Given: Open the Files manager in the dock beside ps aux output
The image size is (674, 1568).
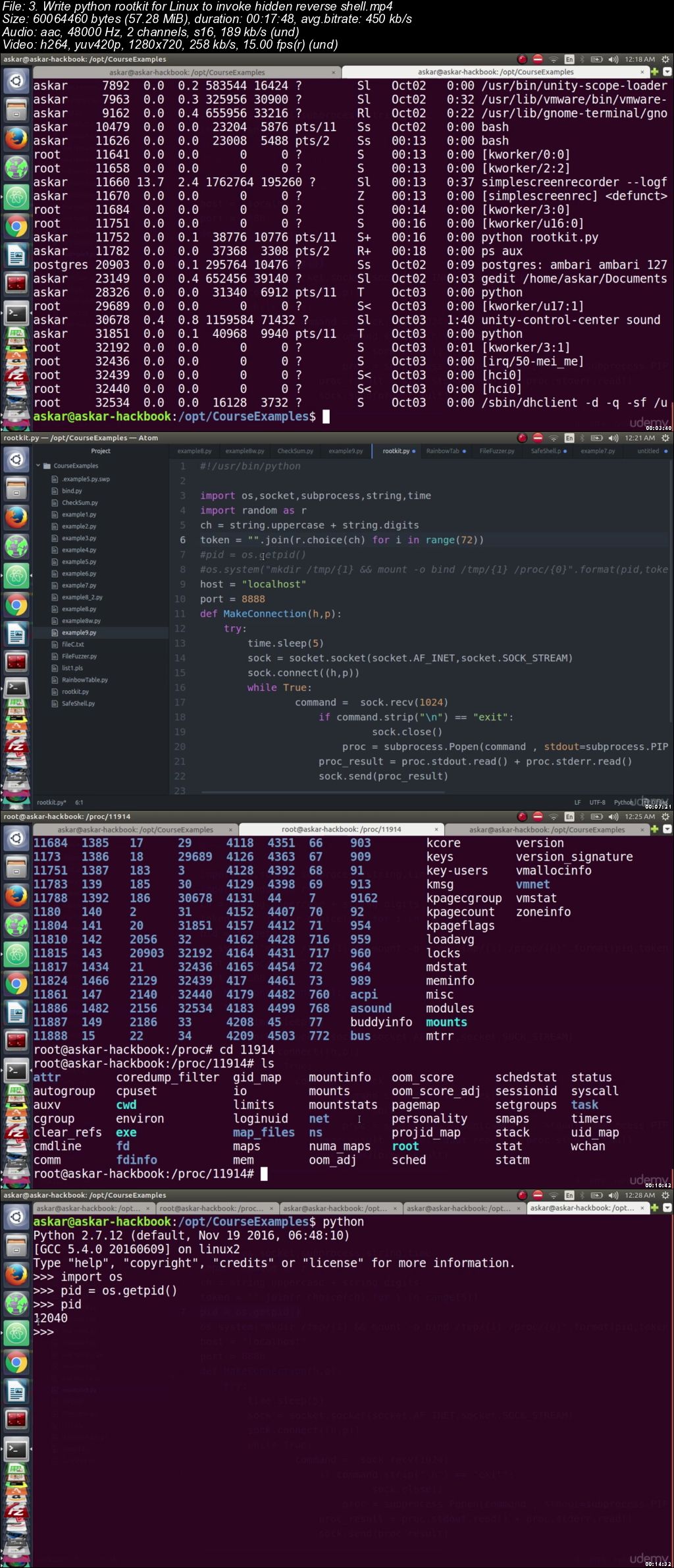Looking at the screenshot, I should click(x=16, y=110).
